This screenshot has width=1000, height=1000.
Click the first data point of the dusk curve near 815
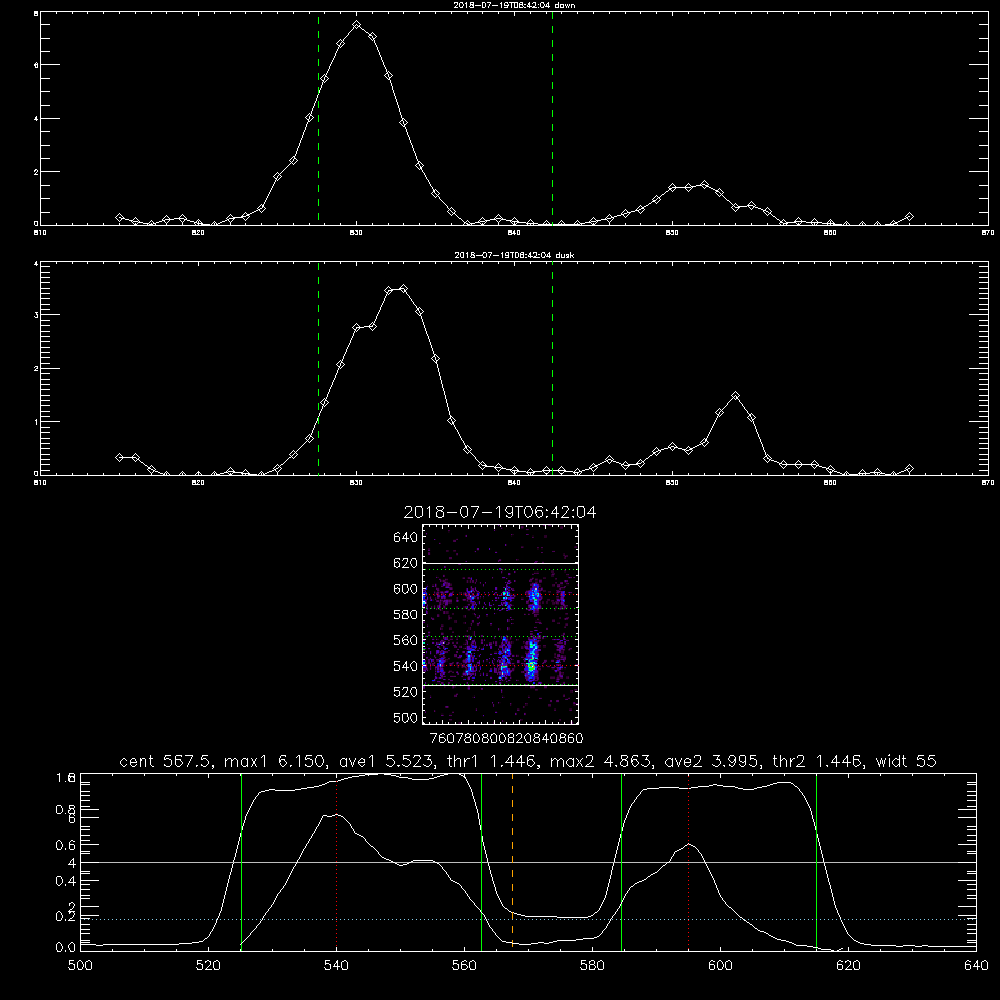click(119, 457)
